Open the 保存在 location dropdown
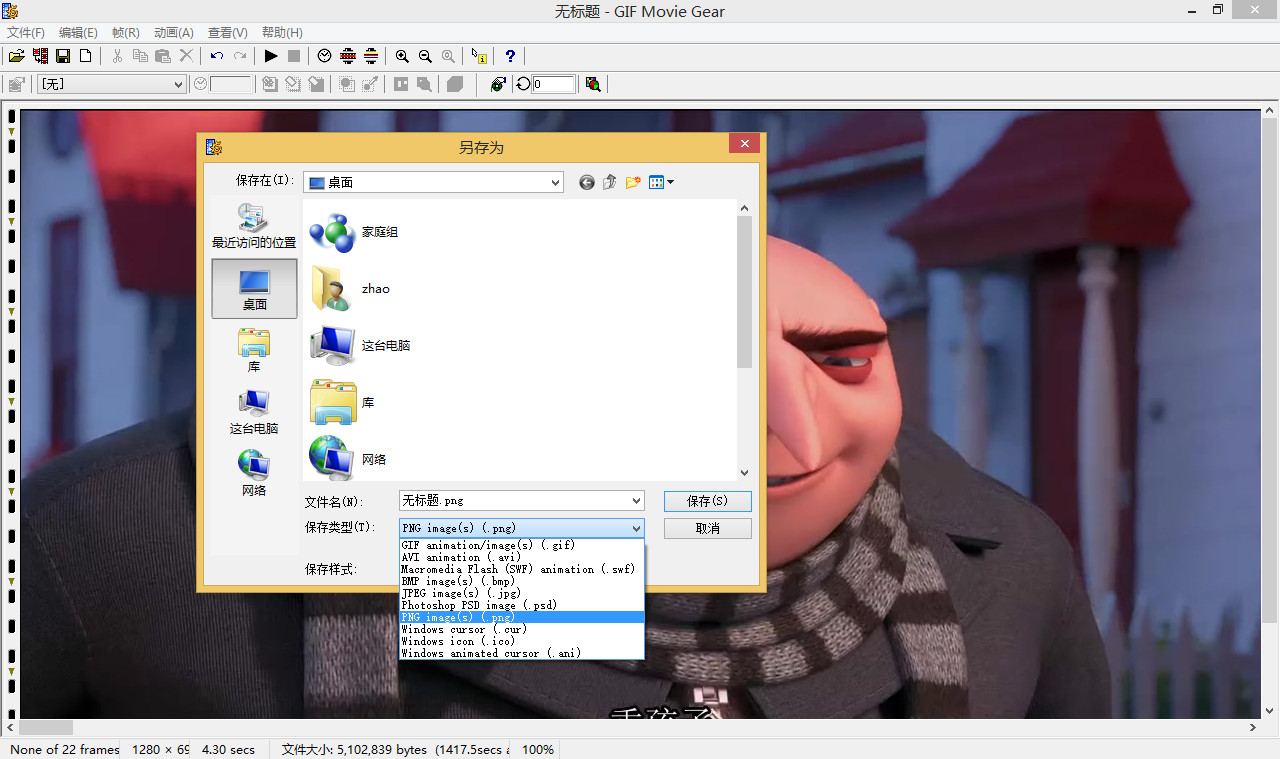Viewport: 1280px width, 759px height. point(555,182)
